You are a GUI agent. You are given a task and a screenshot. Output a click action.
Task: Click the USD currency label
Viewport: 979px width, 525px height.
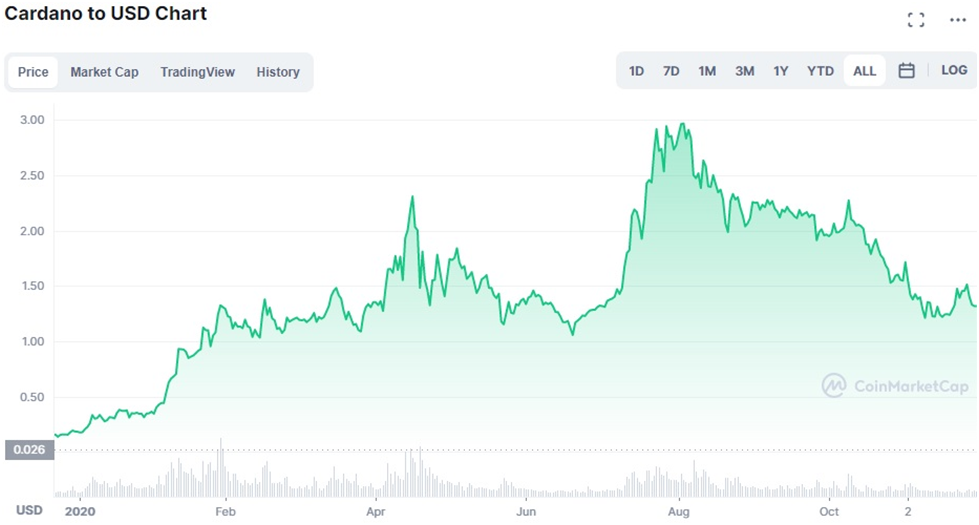(x=29, y=511)
